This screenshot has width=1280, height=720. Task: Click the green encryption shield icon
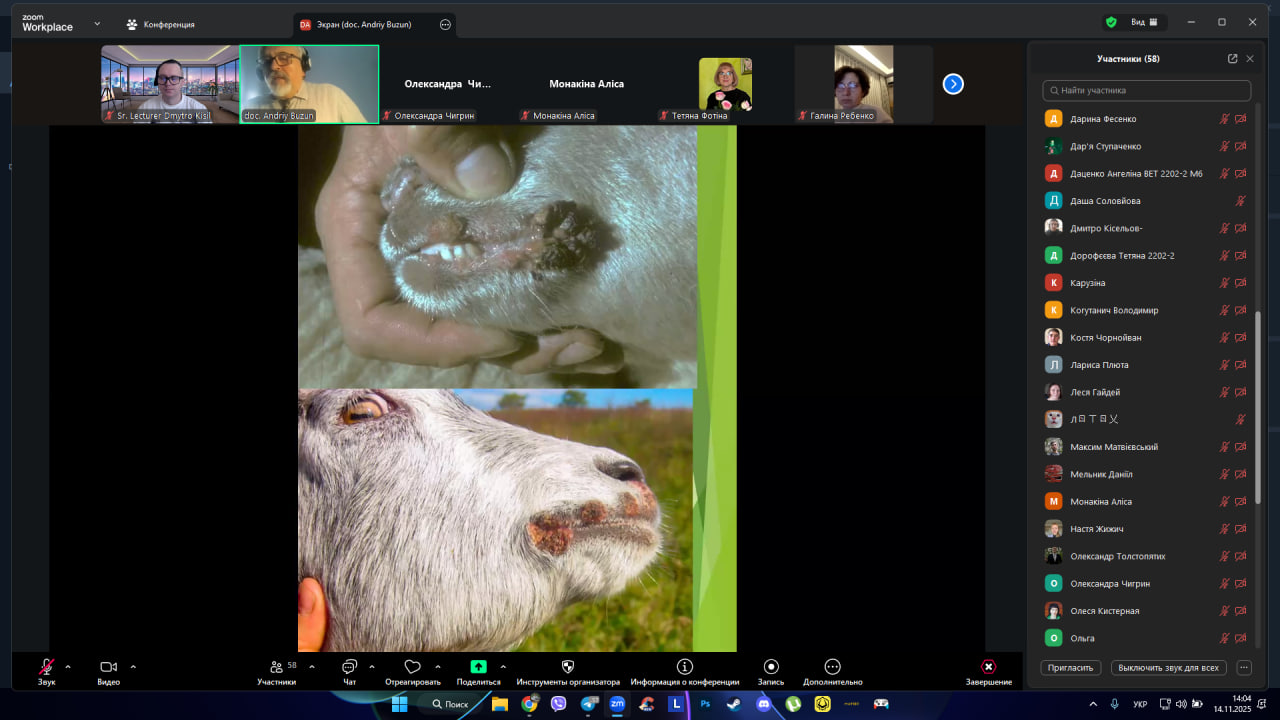[1111, 22]
